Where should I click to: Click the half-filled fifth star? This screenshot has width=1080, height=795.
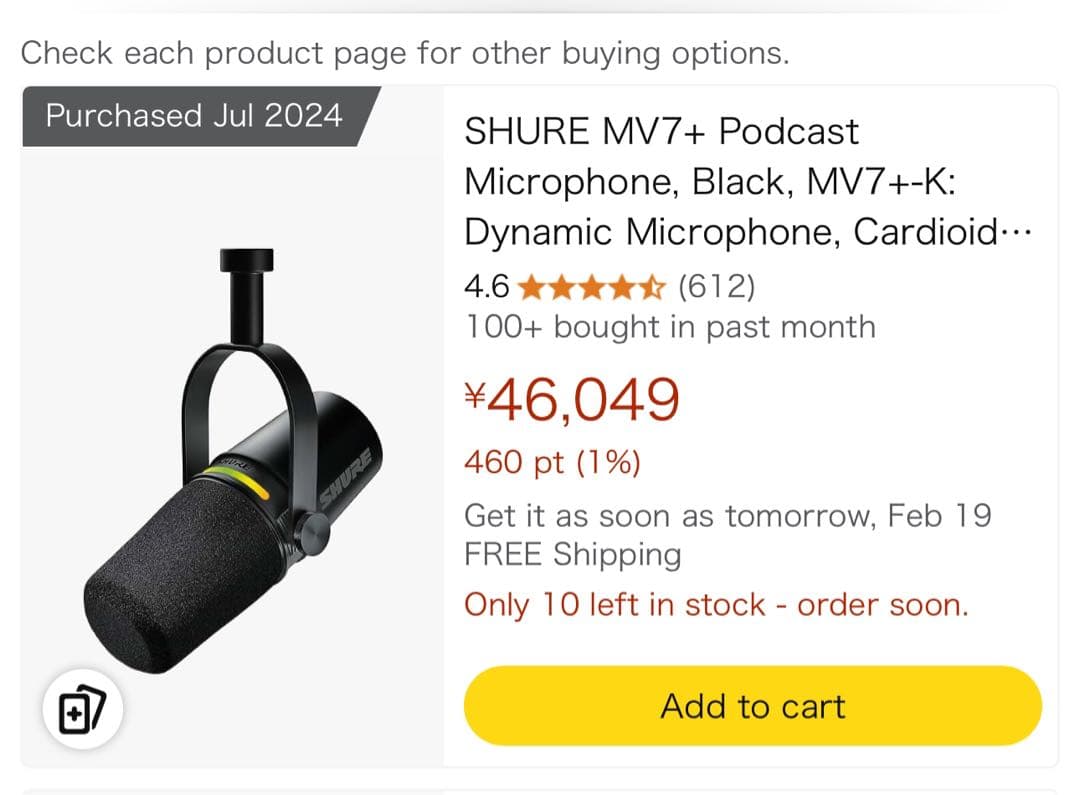(655, 287)
